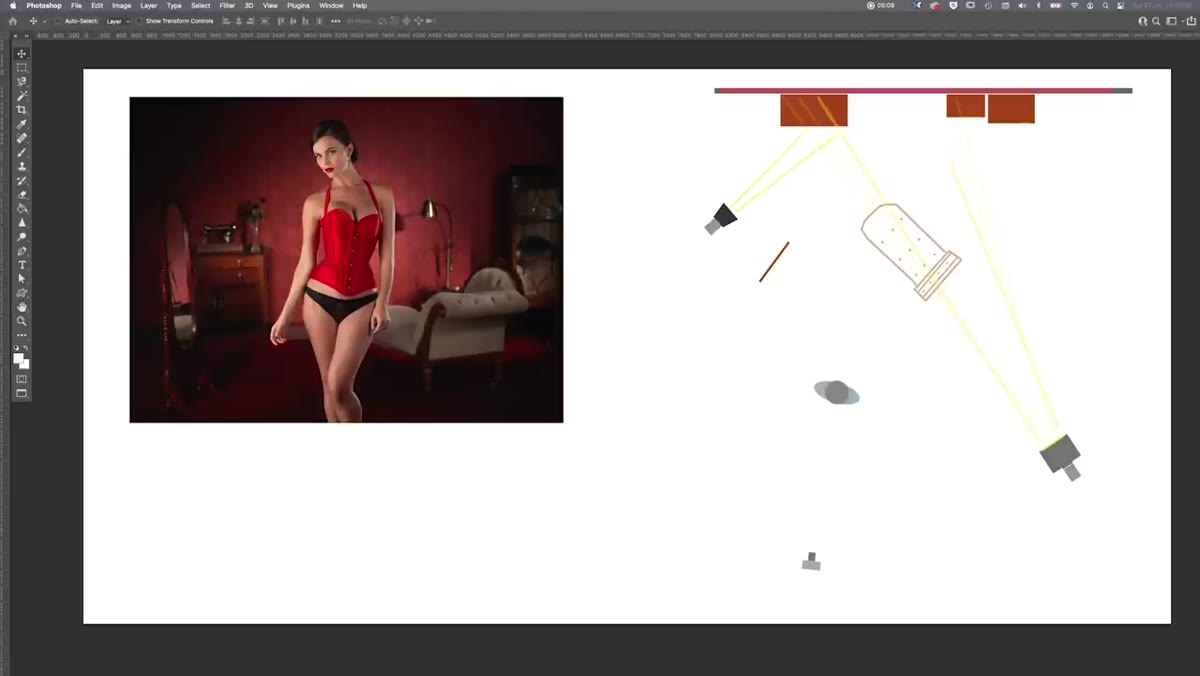Activate the Zoom tool in toolbar
The height and width of the screenshot is (676, 1200).
tap(21, 321)
